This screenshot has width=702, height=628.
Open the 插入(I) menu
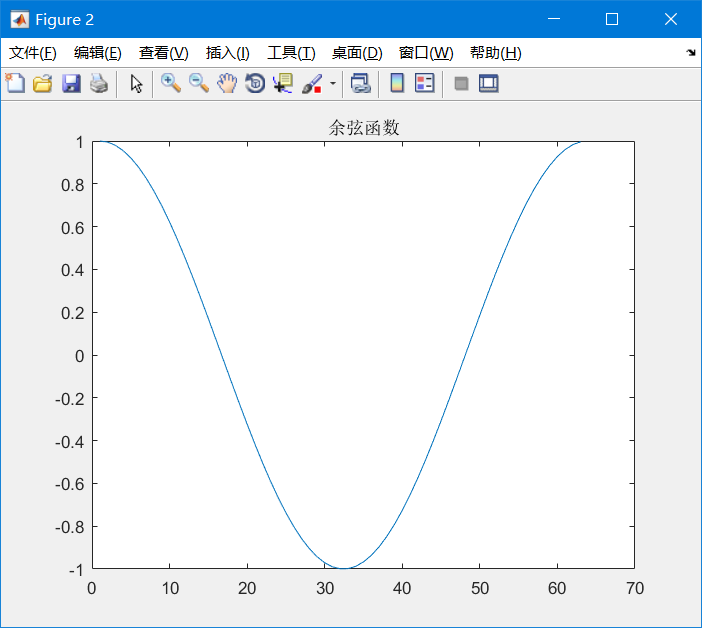pyautogui.click(x=227, y=53)
